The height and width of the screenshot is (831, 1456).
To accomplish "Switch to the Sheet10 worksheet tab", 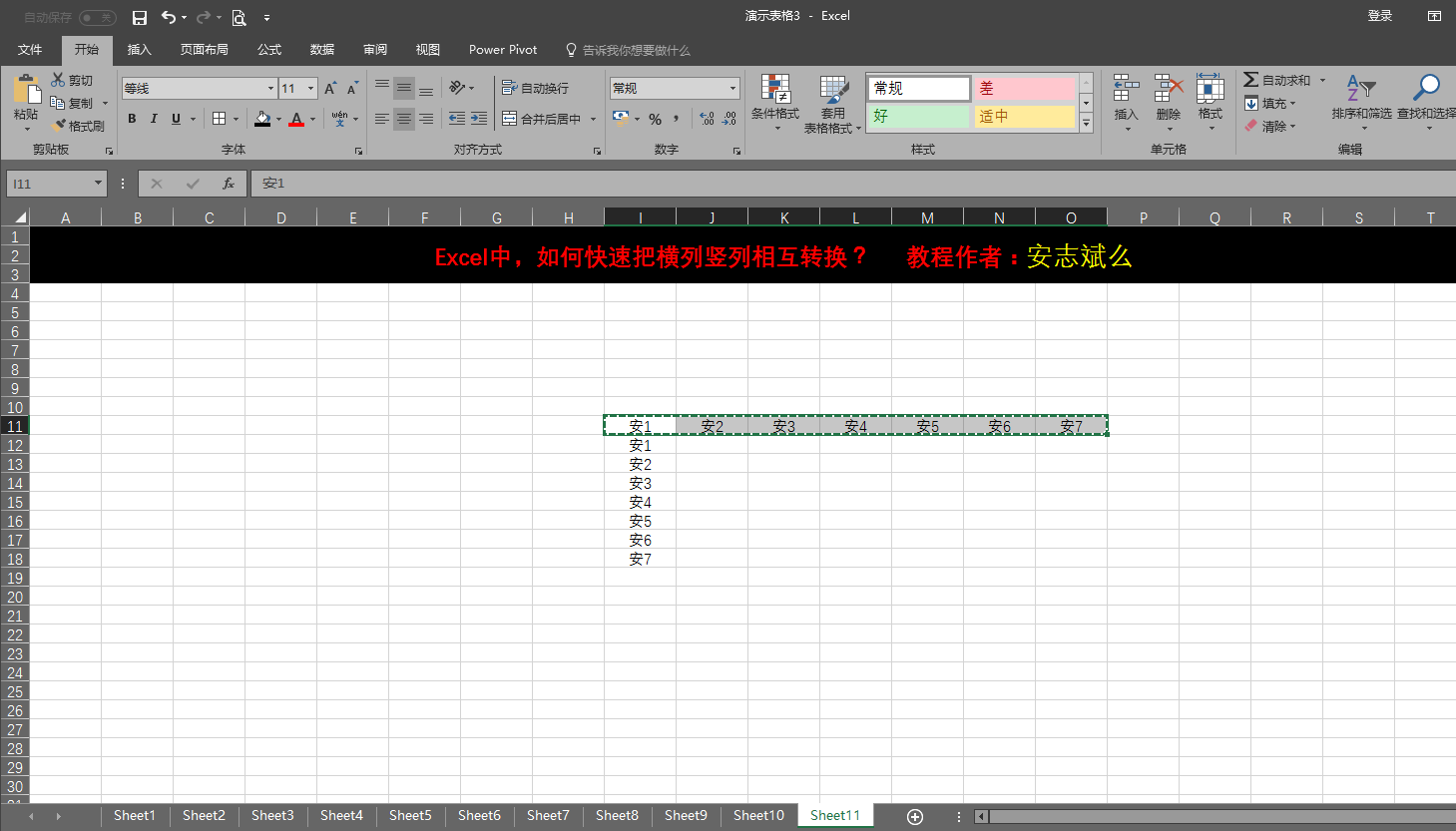I will point(758,816).
